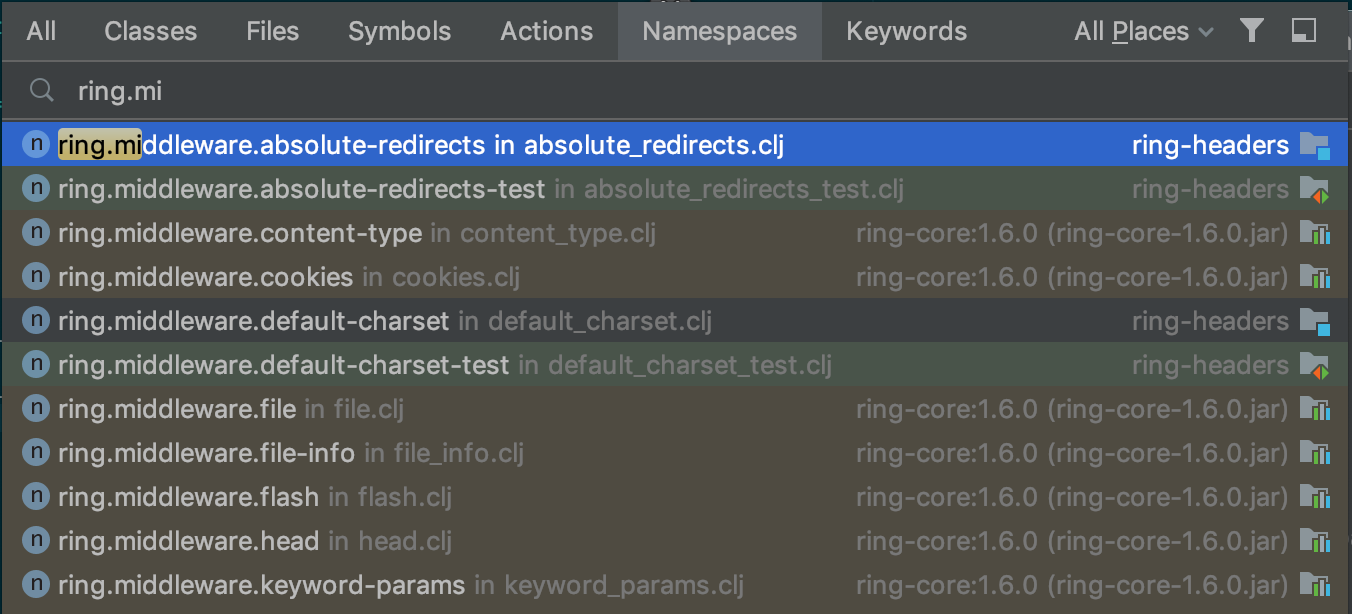Click the test-source module icon beside default-charset-test
Image resolution: width=1352 pixels, height=614 pixels.
point(1319,364)
